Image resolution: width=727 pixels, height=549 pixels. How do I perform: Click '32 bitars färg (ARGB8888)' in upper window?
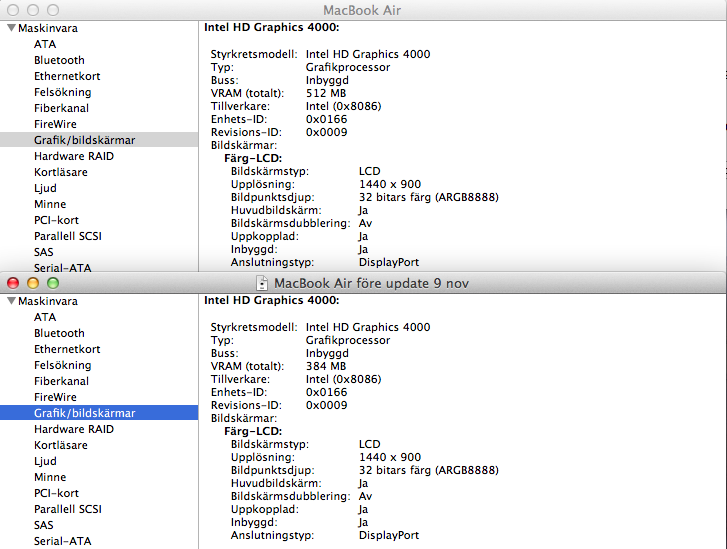point(429,197)
